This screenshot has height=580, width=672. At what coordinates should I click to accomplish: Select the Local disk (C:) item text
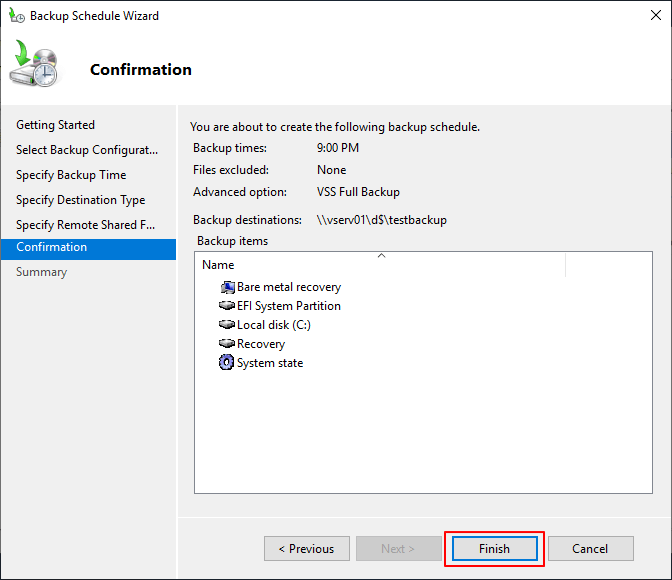point(274,325)
